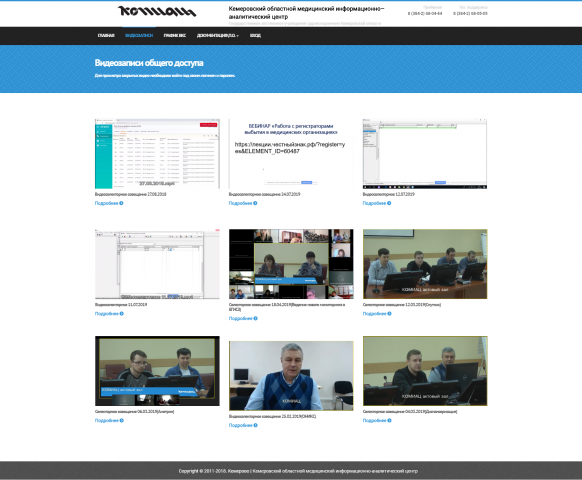
Task: Click the caption 'Селекторное совещание 18.04.2019'
Action: [x=287, y=307]
